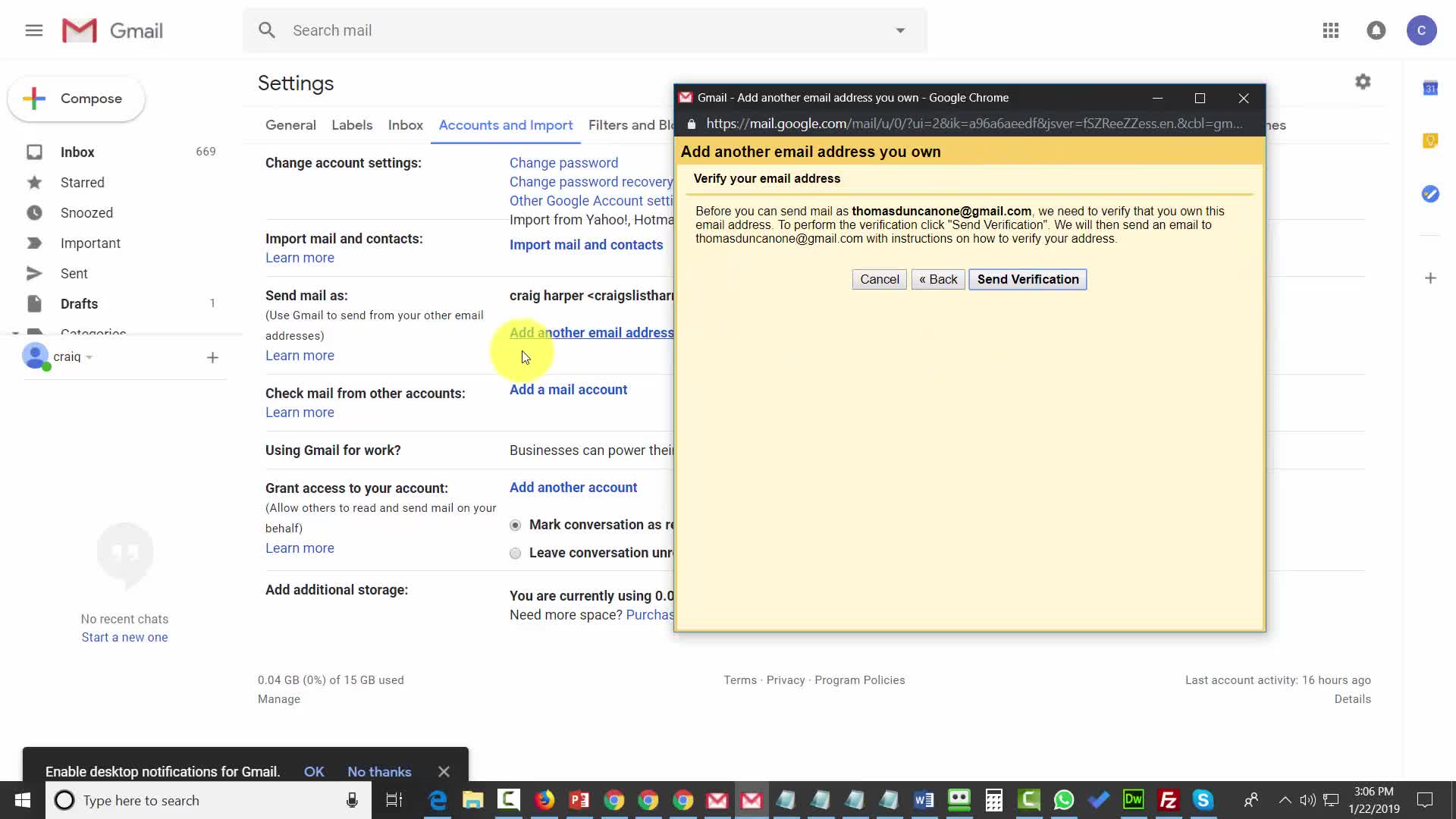Click OK to enable desktop notifications
This screenshot has width=1456, height=819.
(314, 772)
